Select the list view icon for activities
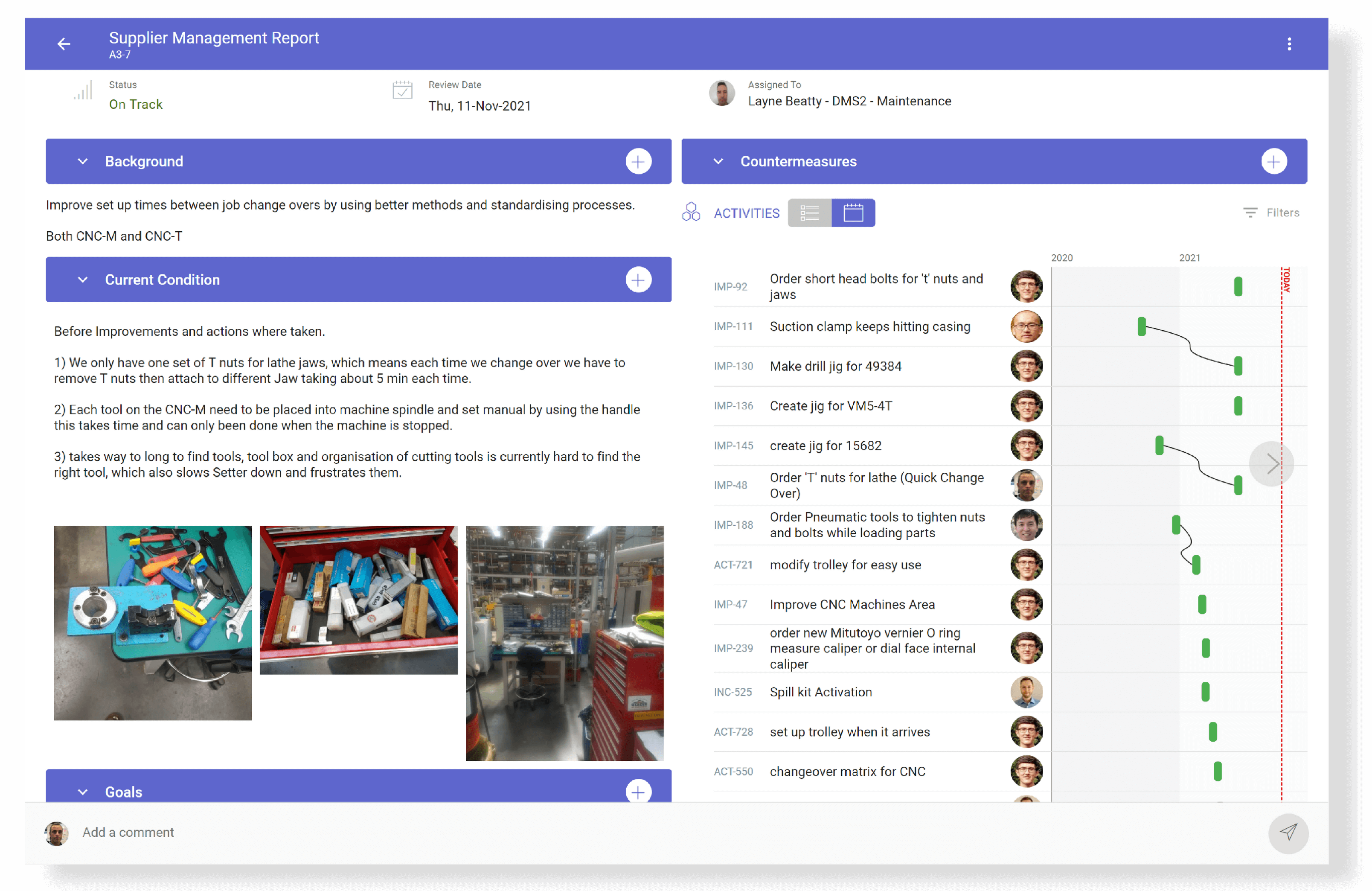Image resolution: width=1372 pixels, height=891 pixels. [x=811, y=213]
